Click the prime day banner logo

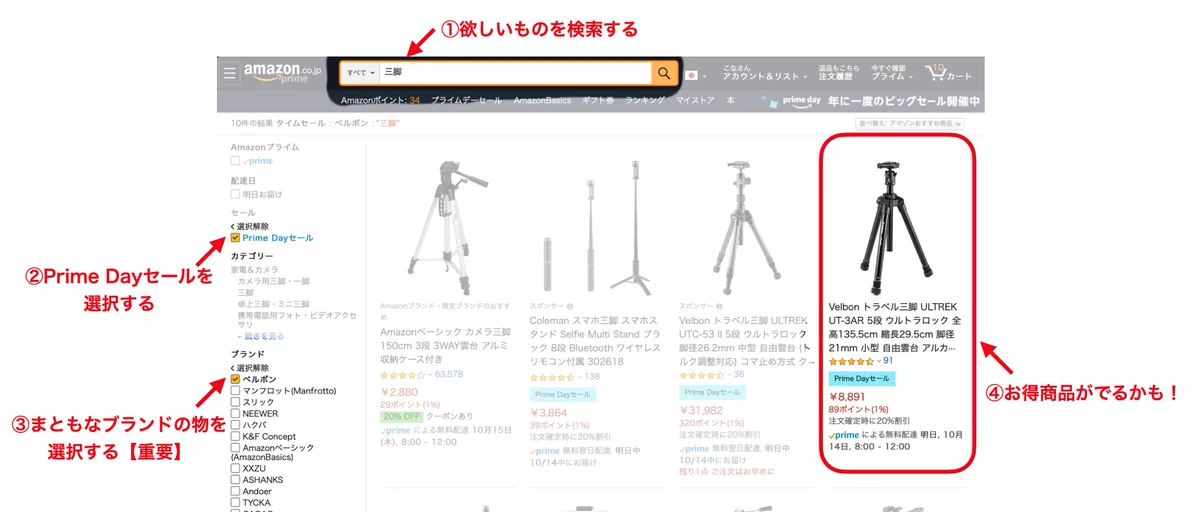tap(801, 102)
